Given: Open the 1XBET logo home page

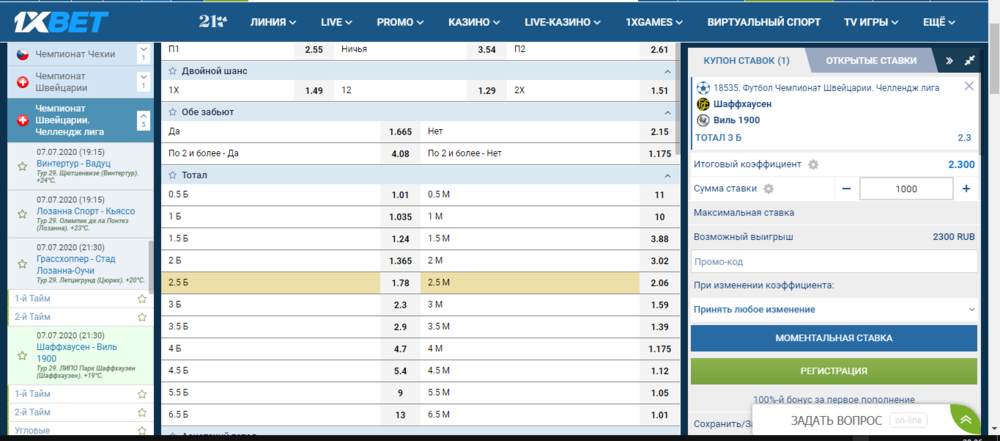Looking at the screenshot, I should point(61,22).
